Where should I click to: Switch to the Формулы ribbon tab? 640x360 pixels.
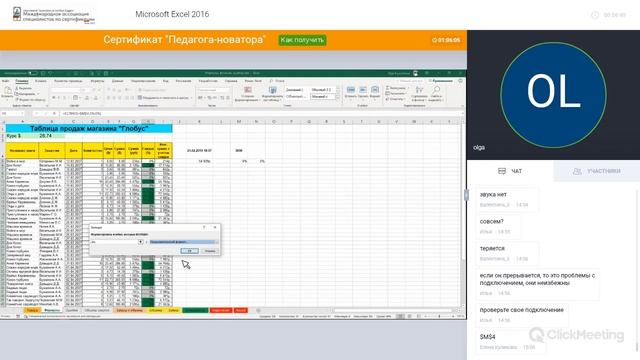coord(97,81)
